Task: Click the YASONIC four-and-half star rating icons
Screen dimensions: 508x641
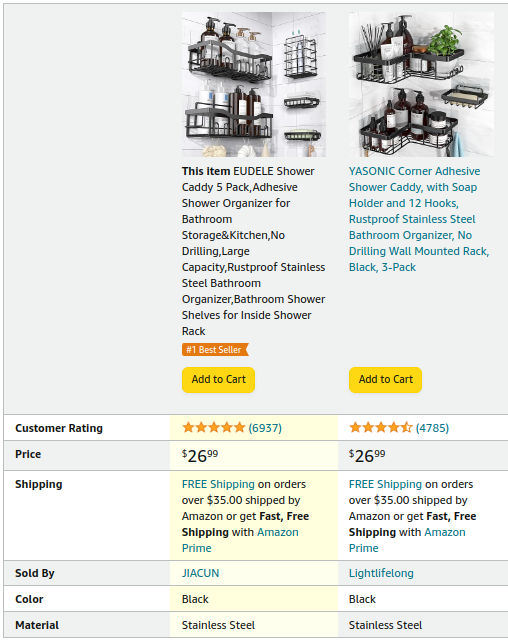Action: click(x=380, y=428)
